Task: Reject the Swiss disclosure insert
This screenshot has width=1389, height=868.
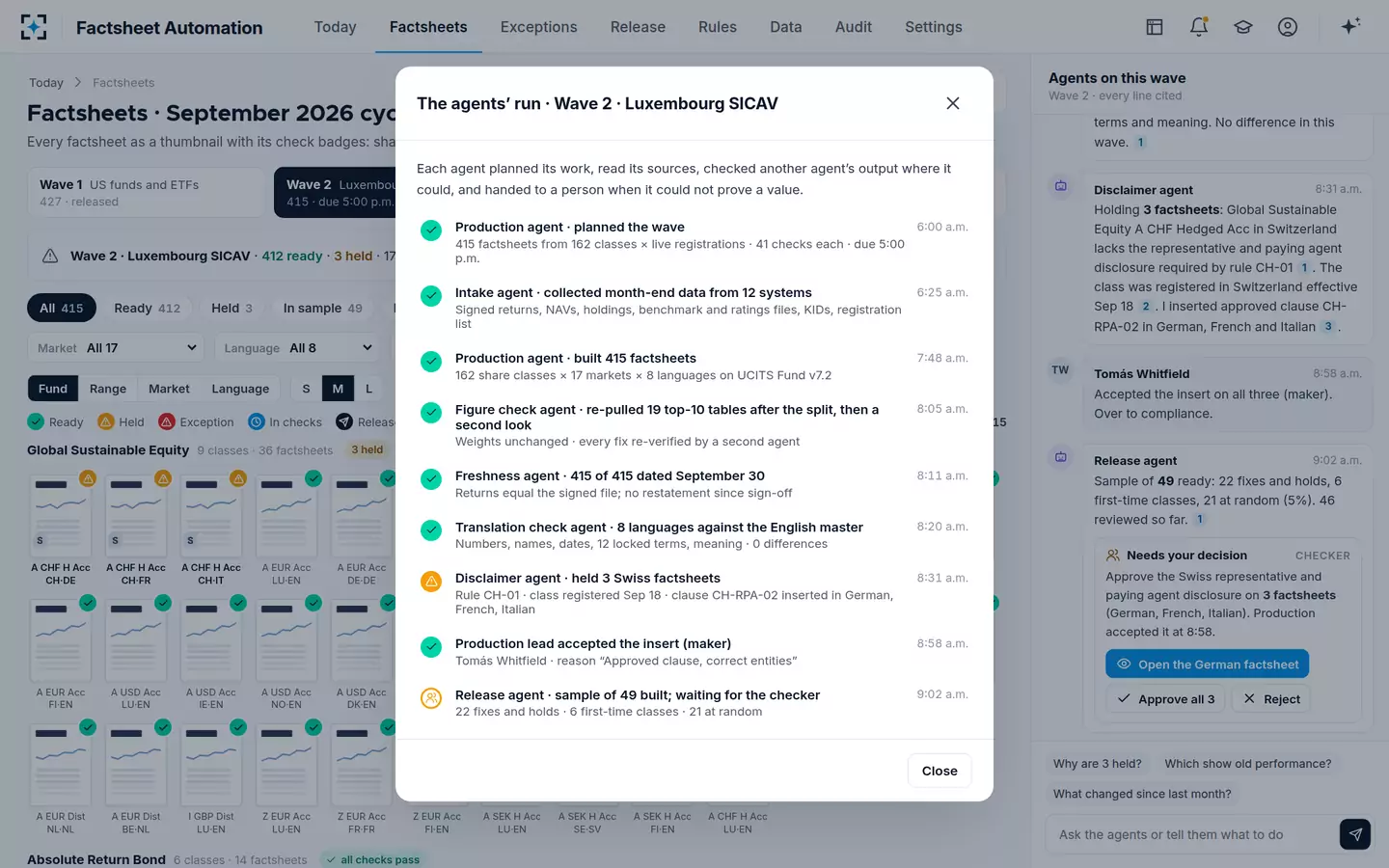Action: coord(1271,699)
